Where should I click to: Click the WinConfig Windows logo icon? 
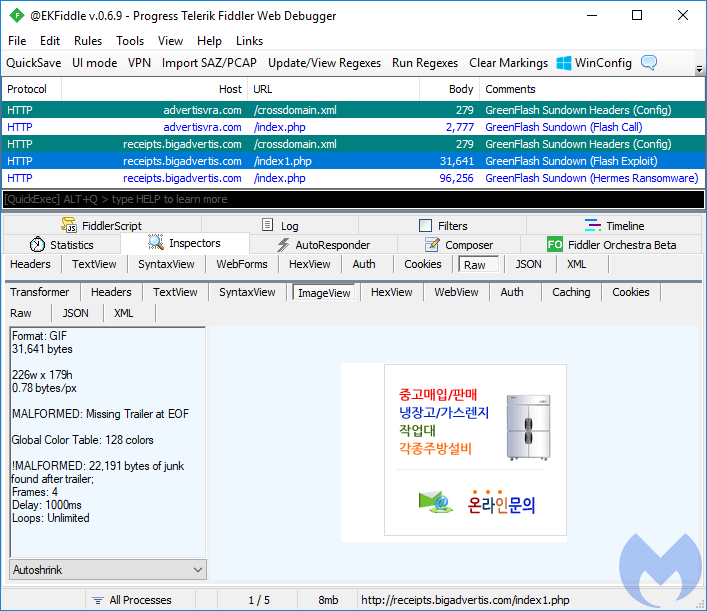click(564, 63)
